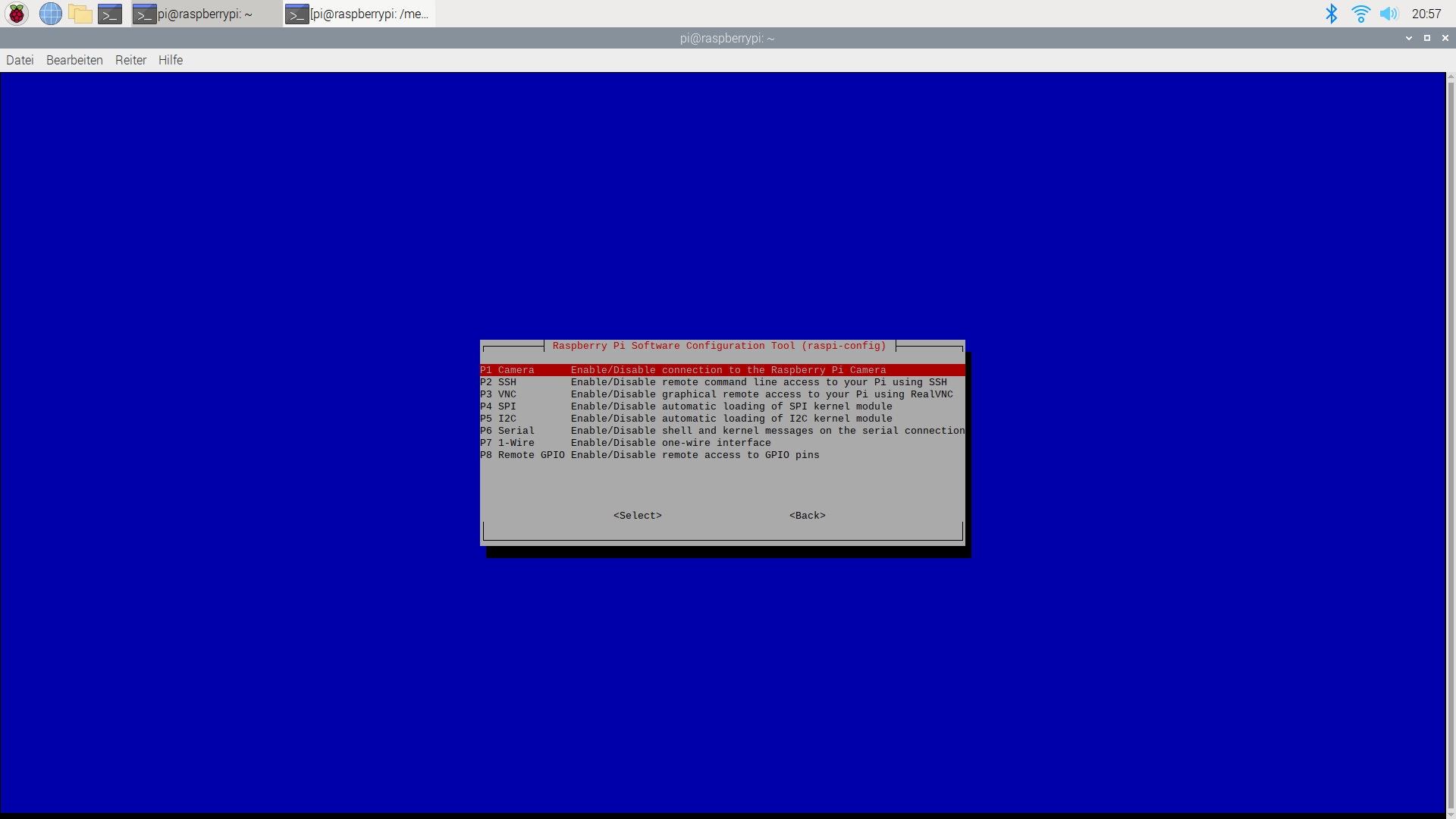
Task: Click the clock showing 20:57
Action: 1426,14
